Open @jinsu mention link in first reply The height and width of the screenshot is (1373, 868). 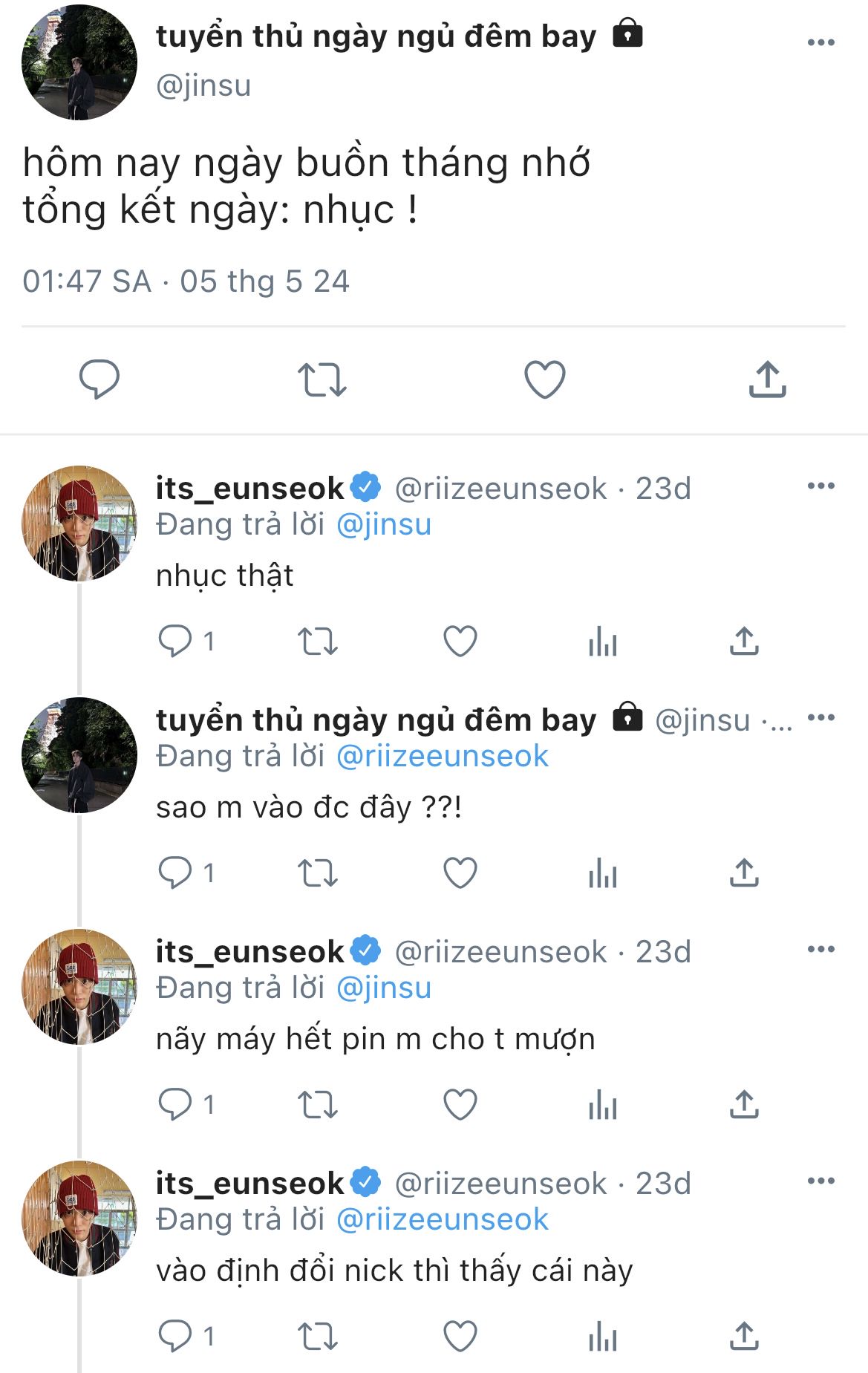tap(383, 525)
